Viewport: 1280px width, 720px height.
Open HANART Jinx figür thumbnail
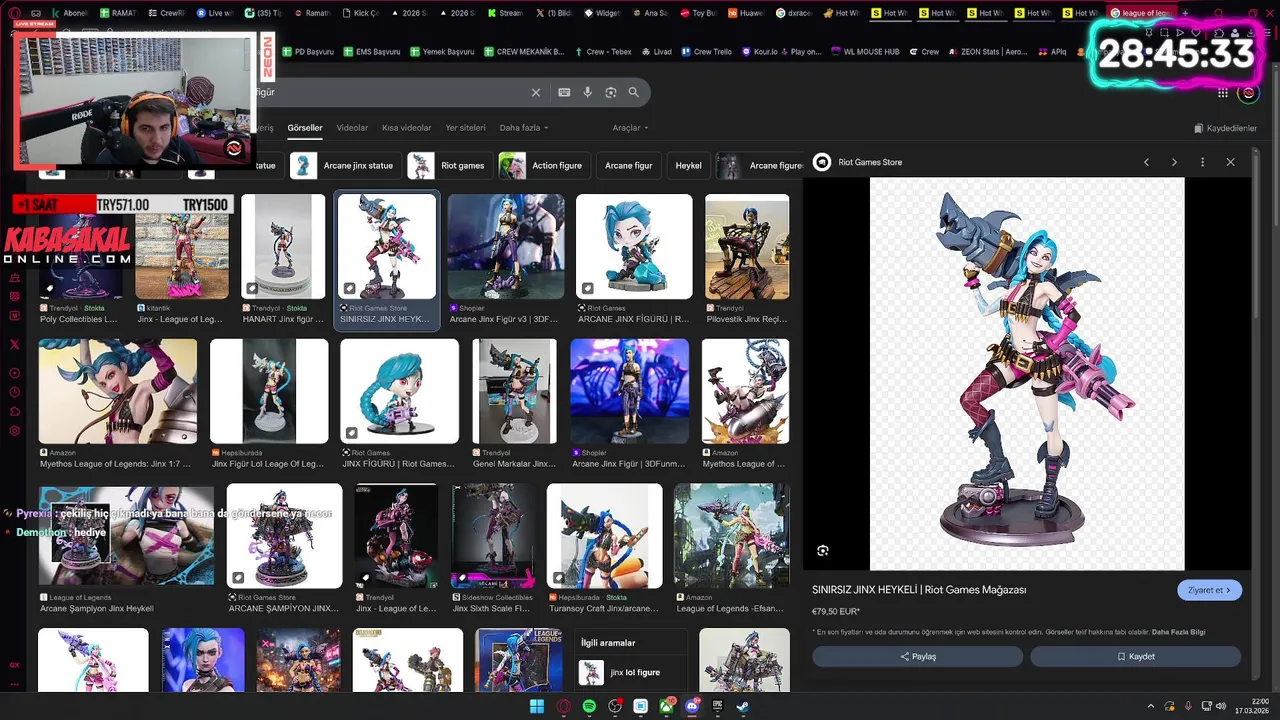click(x=283, y=247)
